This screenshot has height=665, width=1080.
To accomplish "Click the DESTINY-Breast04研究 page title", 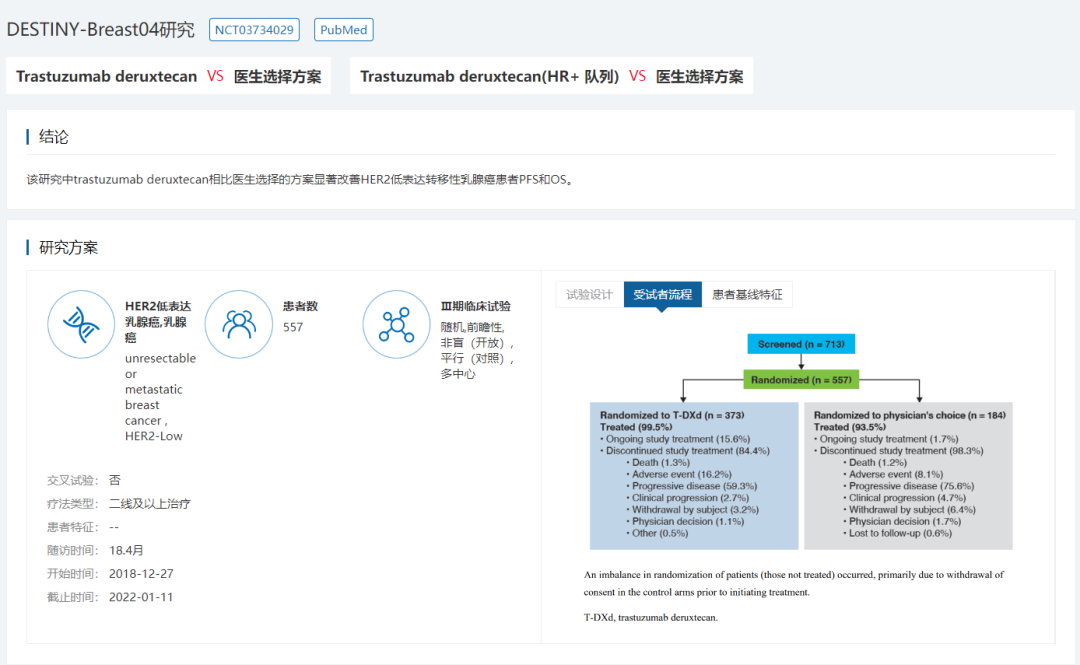I will click(101, 30).
